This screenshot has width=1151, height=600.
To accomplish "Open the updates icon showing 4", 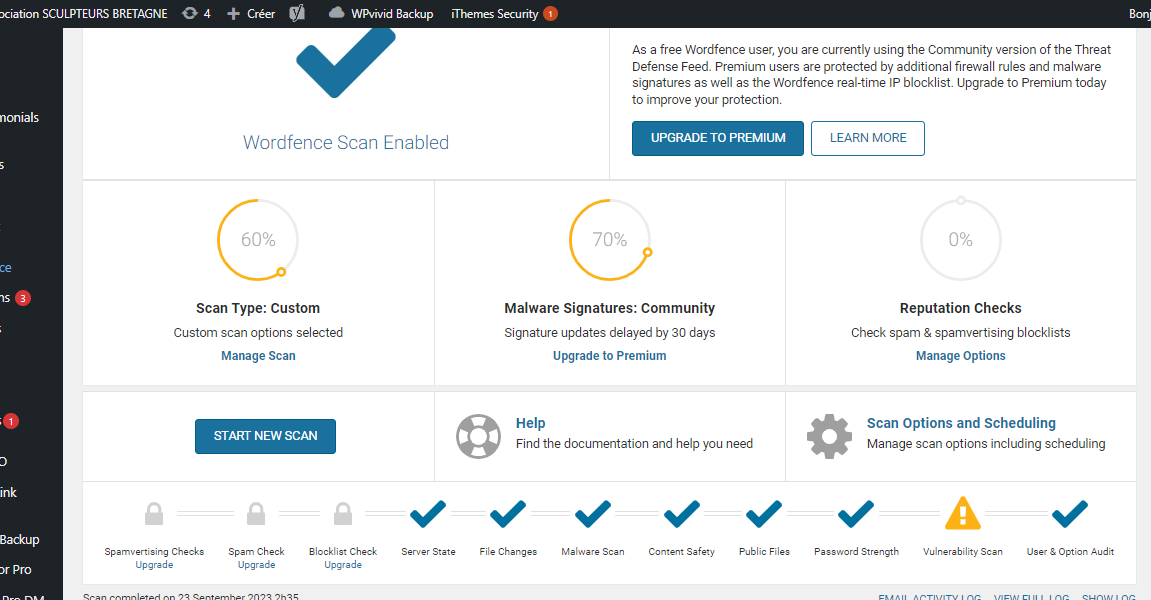I will pos(196,14).
